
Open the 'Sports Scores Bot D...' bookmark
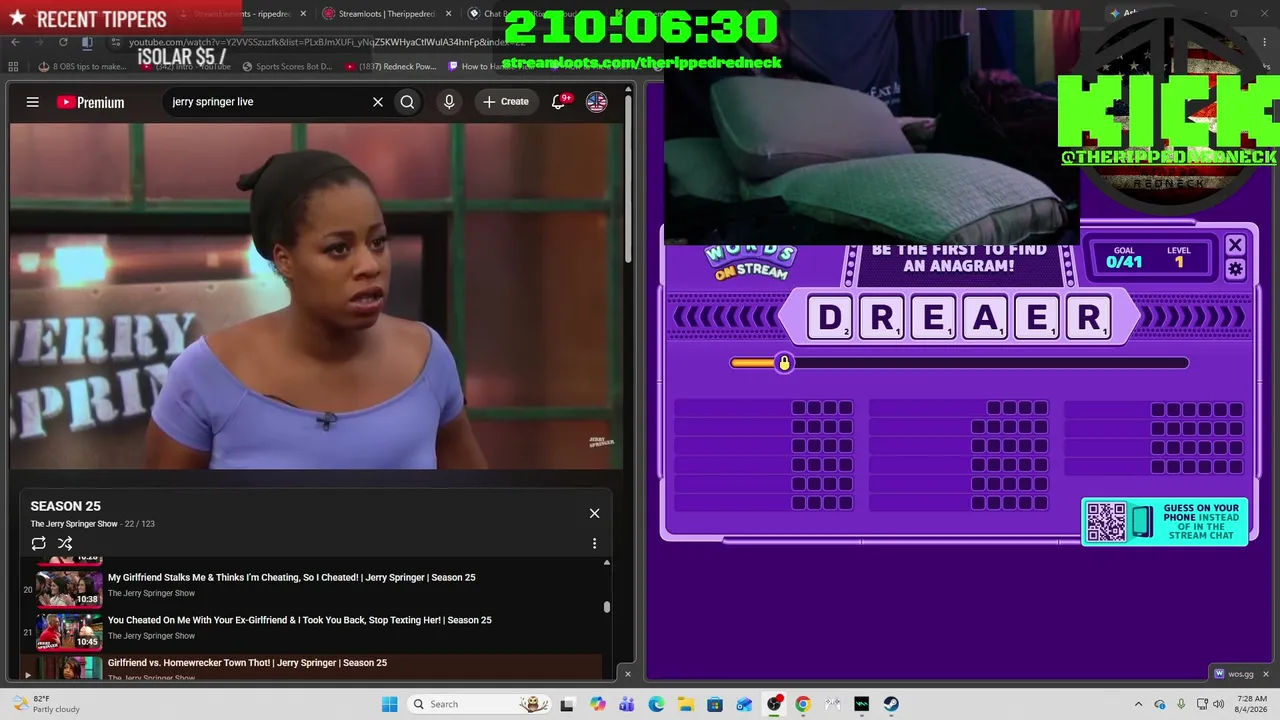pyautogui.click(x=287, y=67)
